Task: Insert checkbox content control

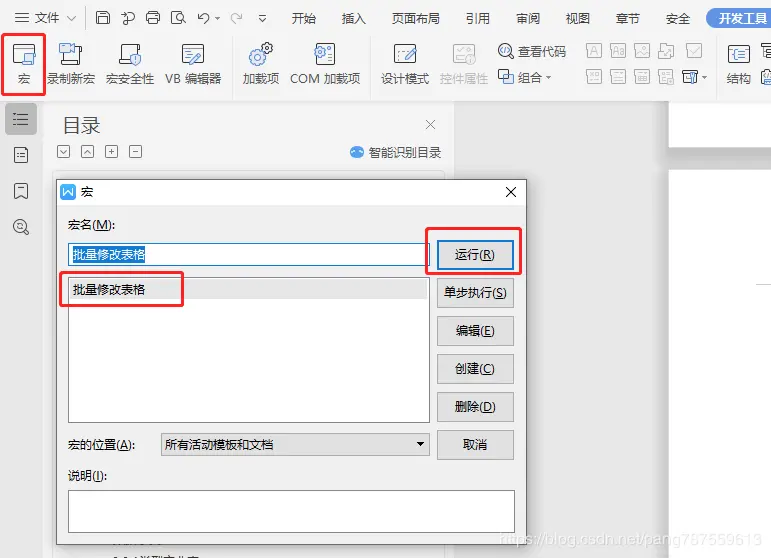Action: [694, 51]
